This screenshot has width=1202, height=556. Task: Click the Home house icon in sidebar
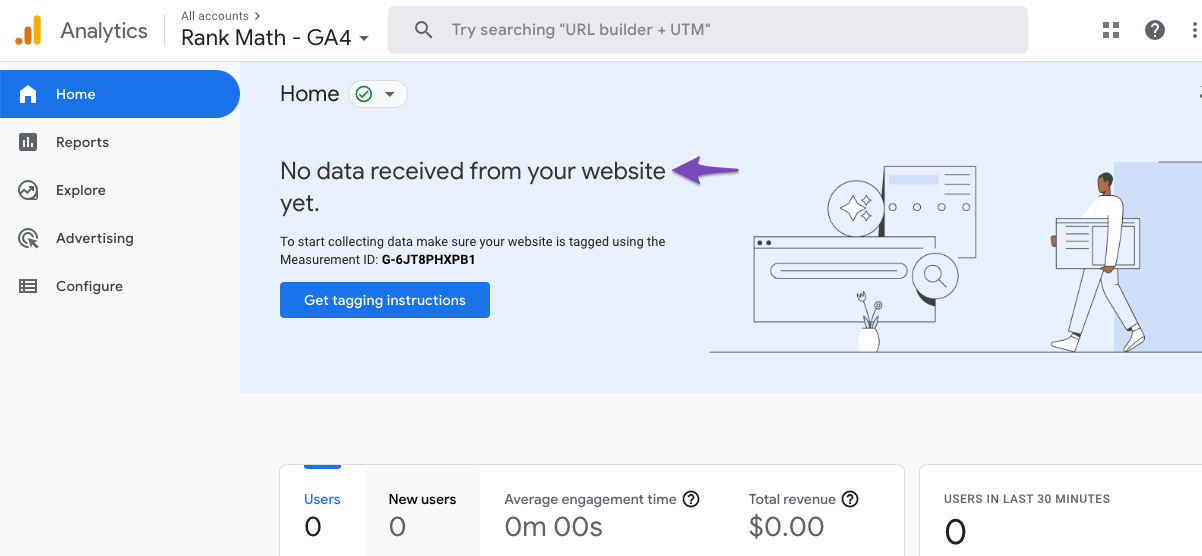point(28,94)
